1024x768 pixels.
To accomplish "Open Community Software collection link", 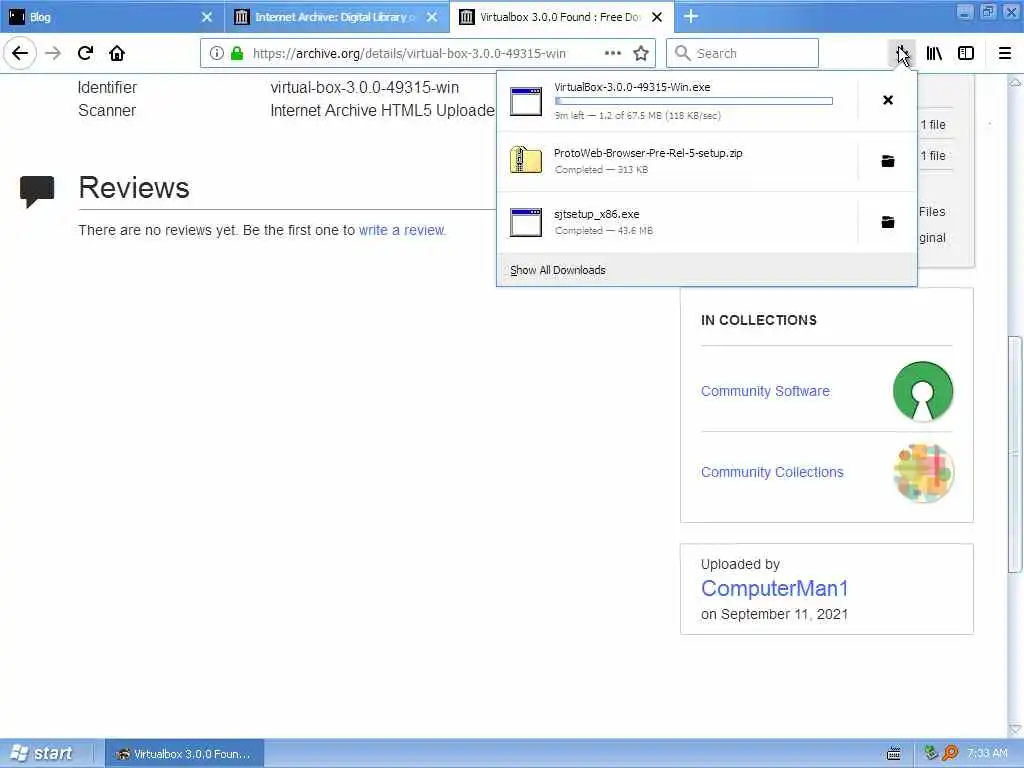I will tap(765, 391).
